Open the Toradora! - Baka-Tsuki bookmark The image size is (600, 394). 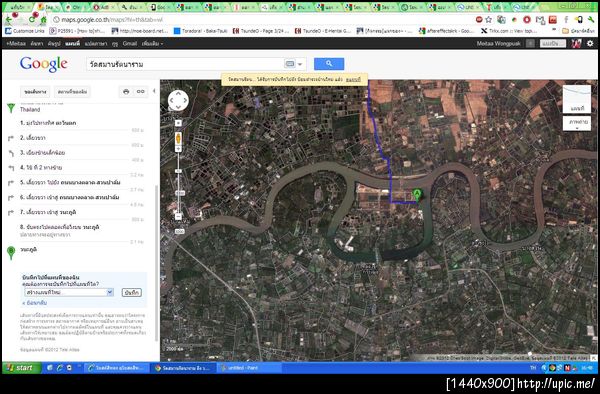tap(201, 31)
